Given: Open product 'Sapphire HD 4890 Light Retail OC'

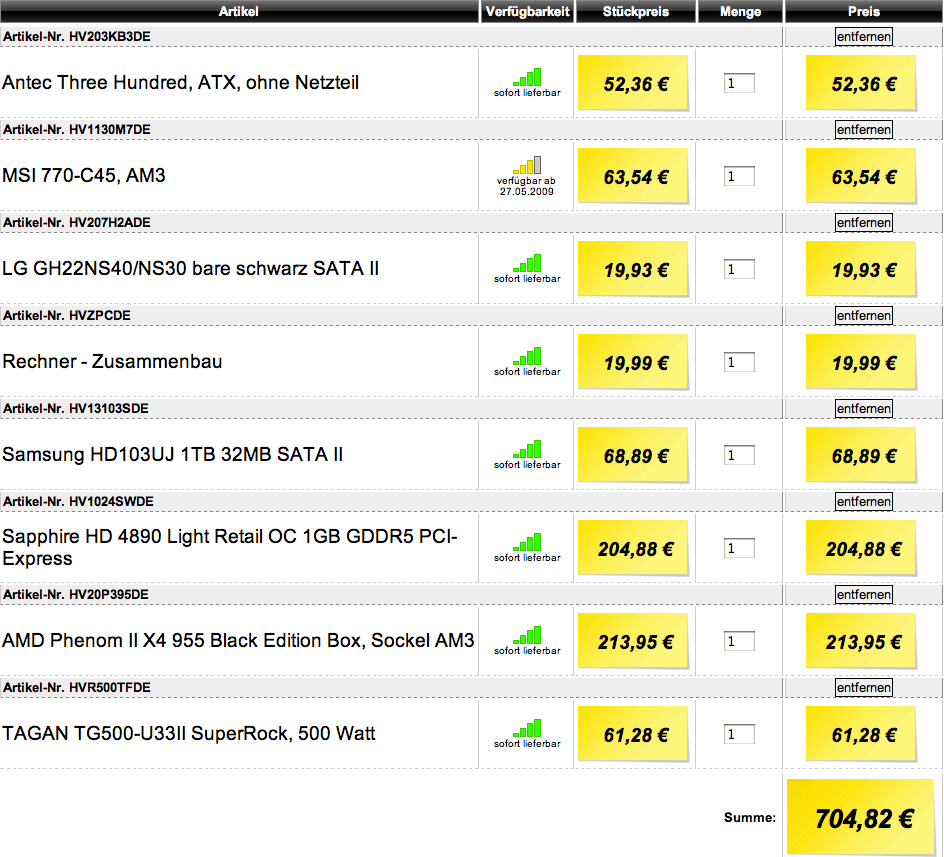Looking at the screenshot, I should [230, 547].
